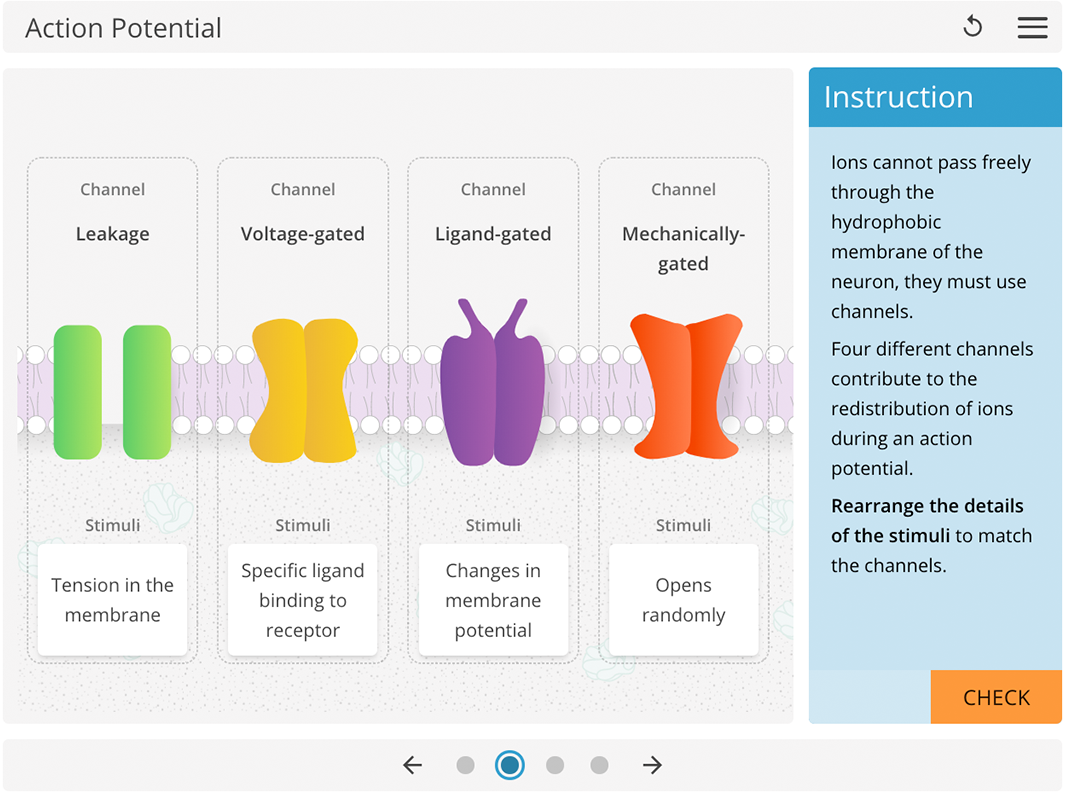Click the reset icon in the top bar

click(972, 27)
